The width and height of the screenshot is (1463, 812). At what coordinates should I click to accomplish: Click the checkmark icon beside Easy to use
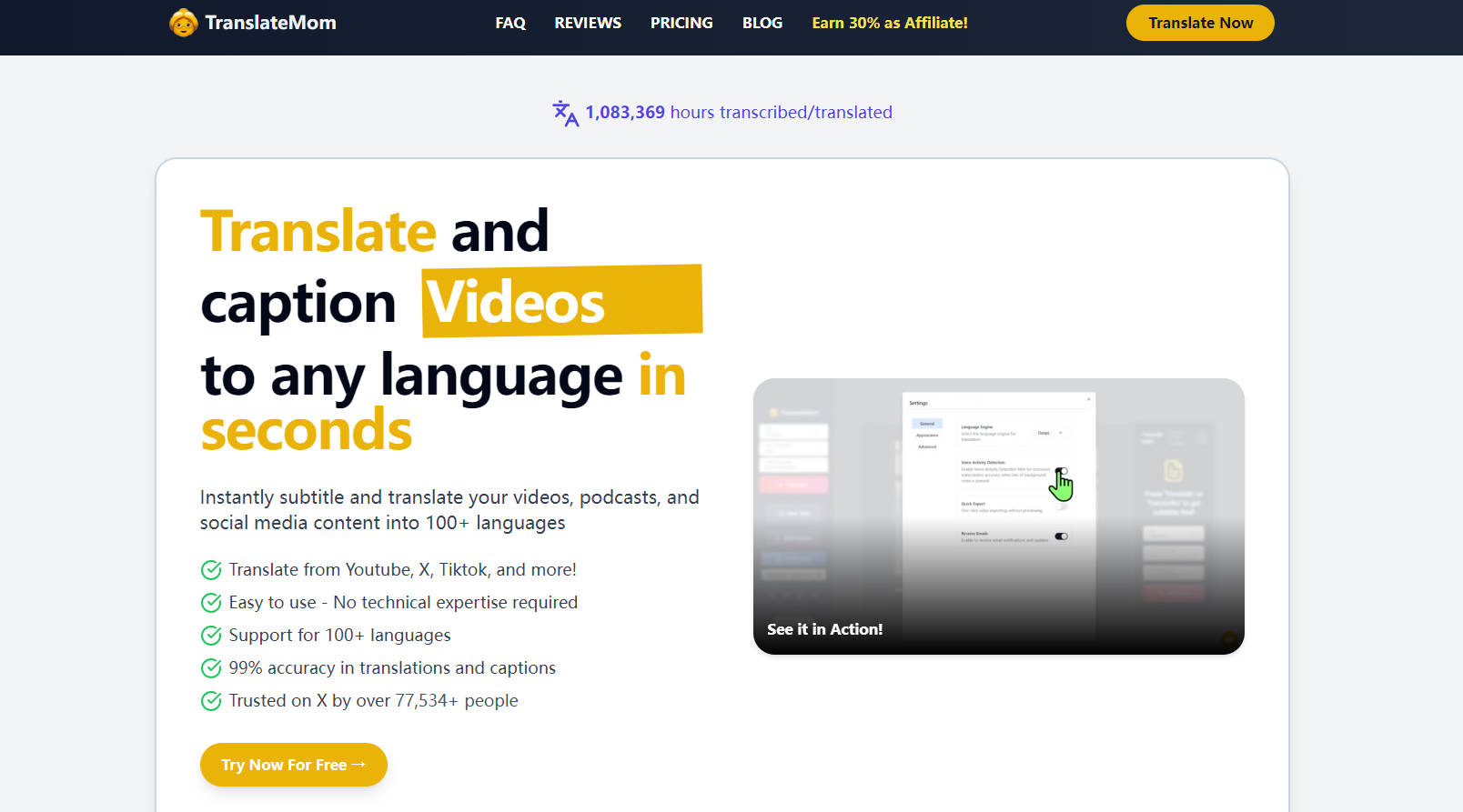point(211,603)
